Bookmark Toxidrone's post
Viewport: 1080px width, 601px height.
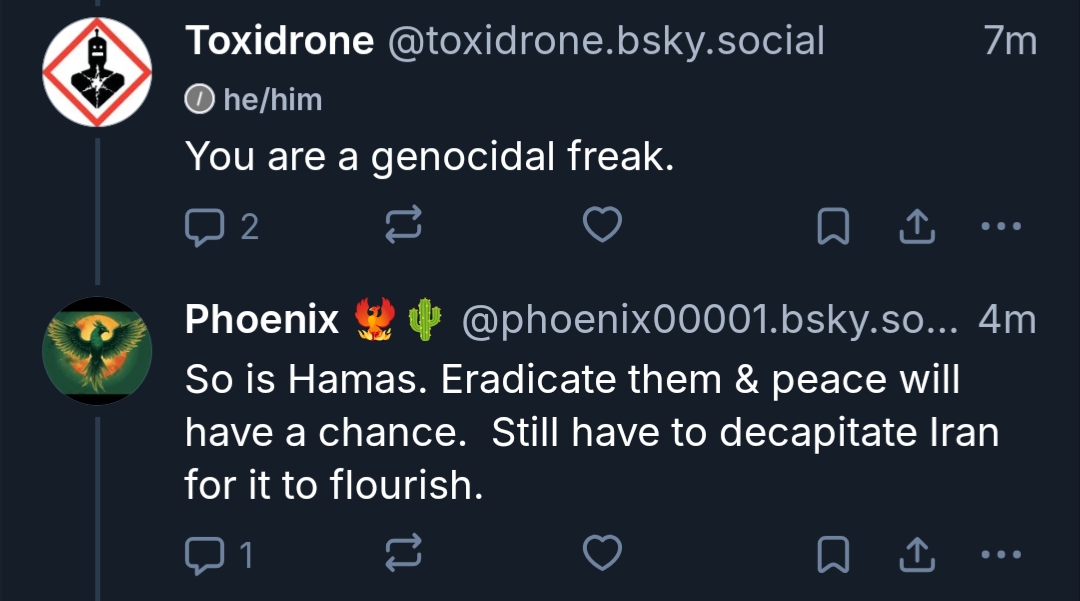point(833,228)
